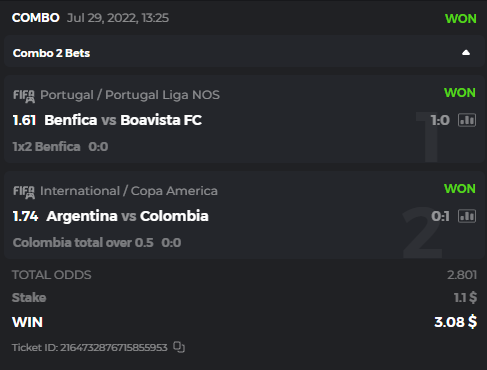
Task: Click the 1:0 final score
Action: click(440, 120)
